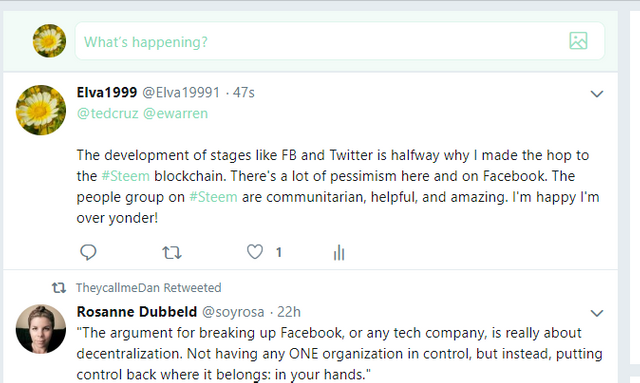Like Elva1999's tweet with heart icon

tap(255, 252)
